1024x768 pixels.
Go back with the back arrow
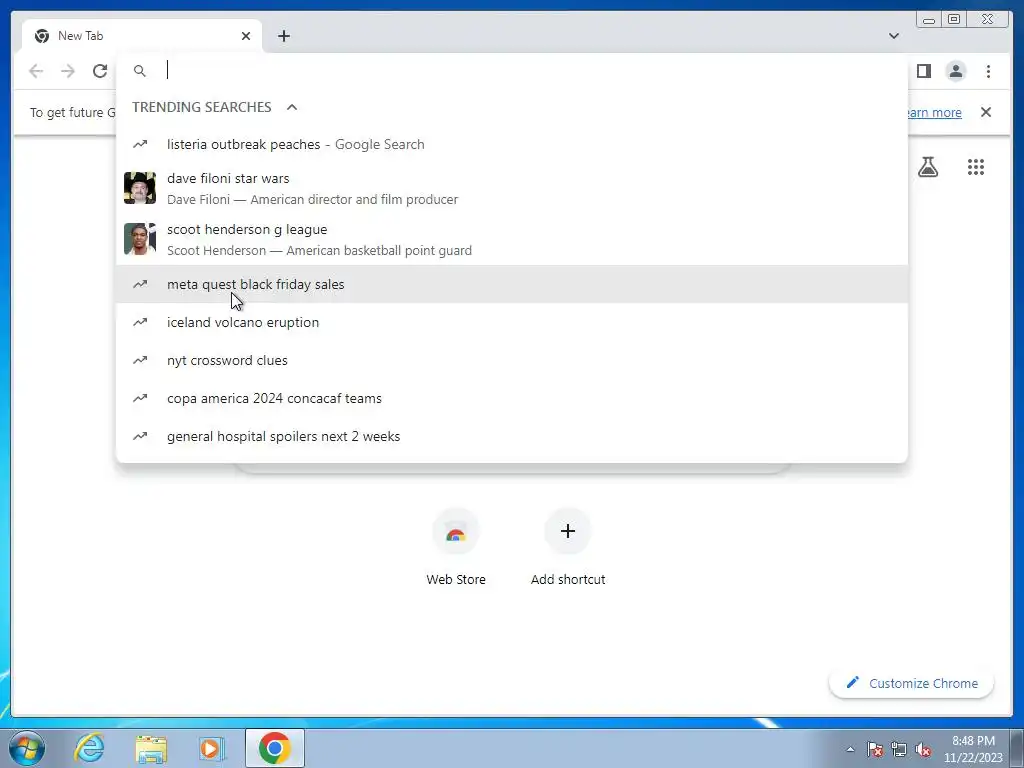[36, 71]
